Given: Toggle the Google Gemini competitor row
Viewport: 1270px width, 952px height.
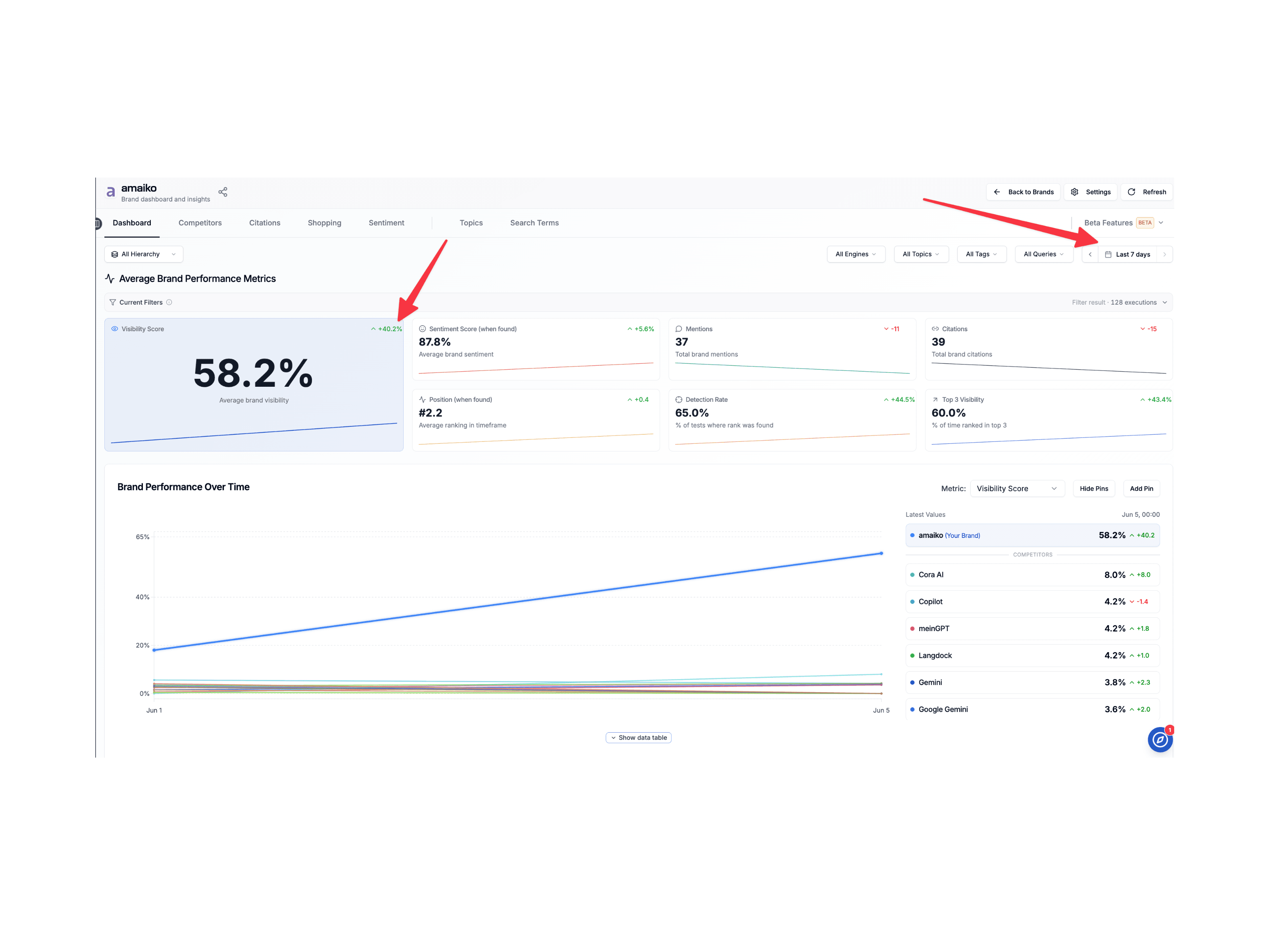Looking at the screenshot, I should click(x=1032, y=709).
